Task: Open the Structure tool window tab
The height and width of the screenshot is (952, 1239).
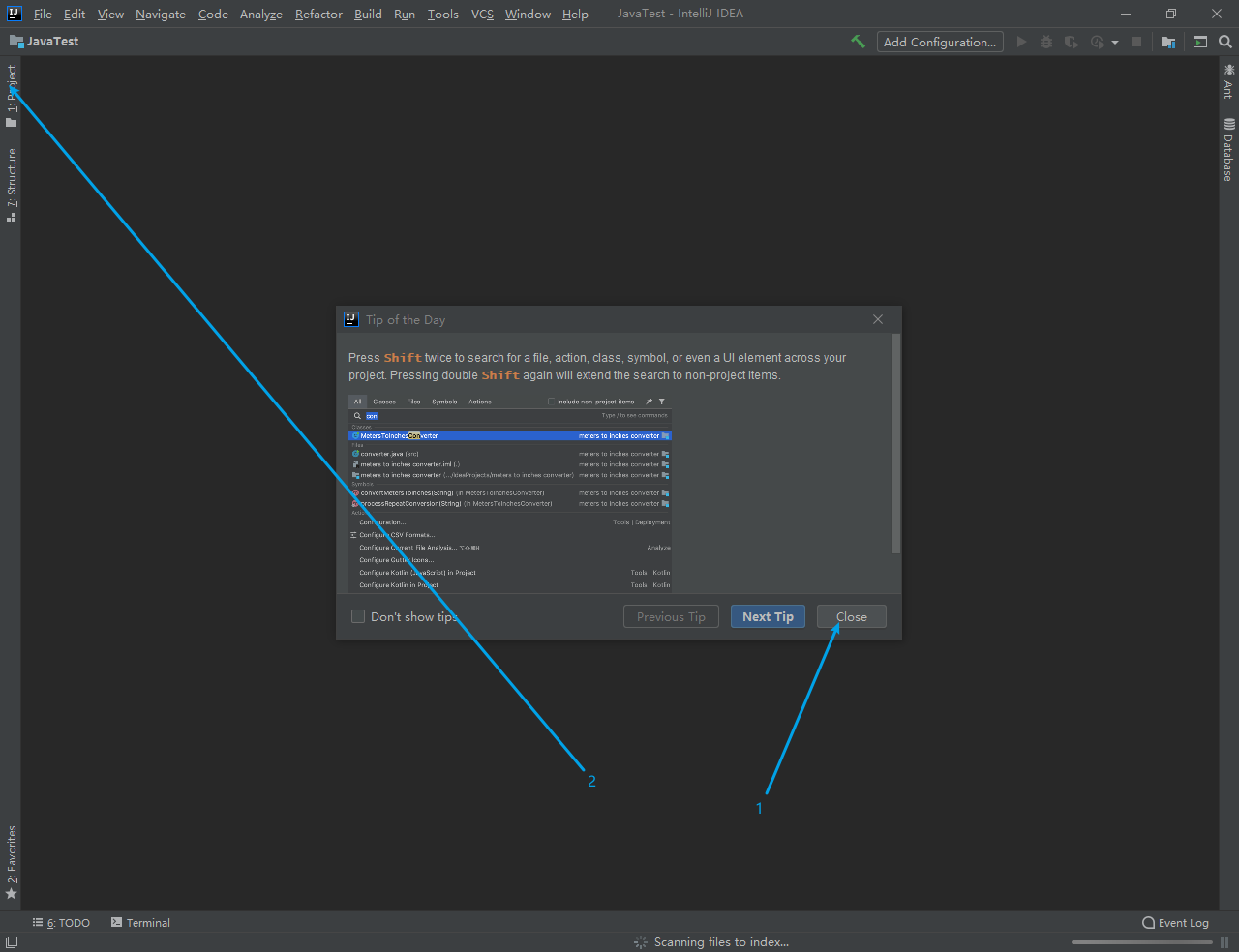Action: (x=11, y=185)
